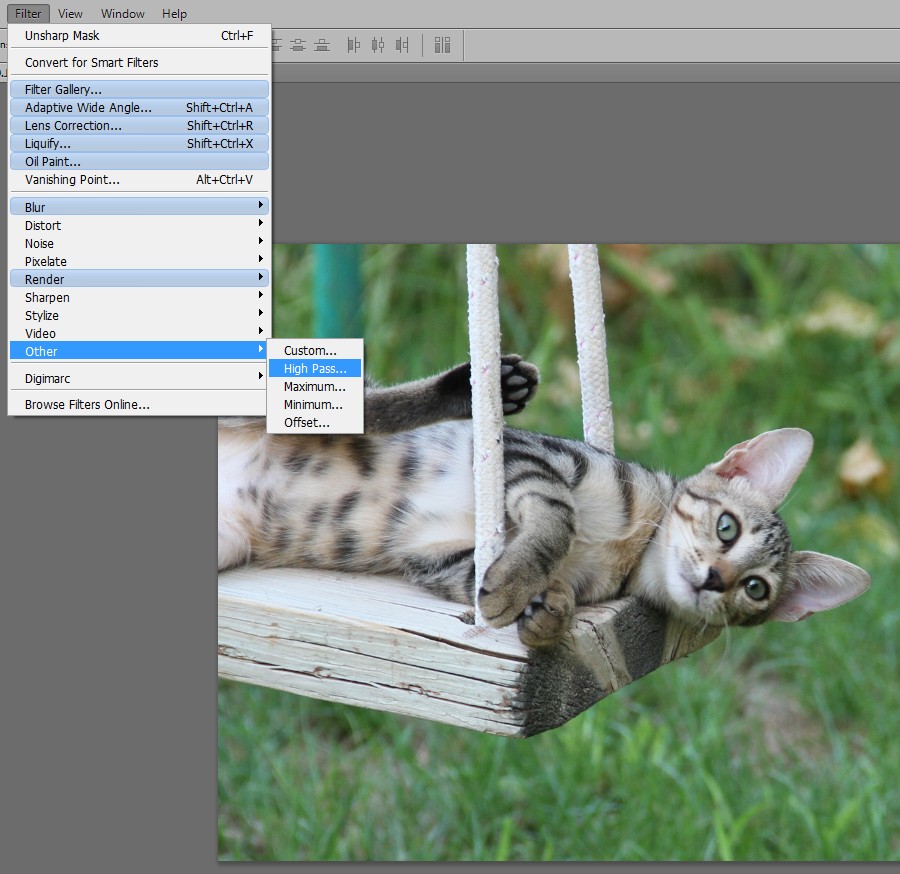Click the Distribute Left Edges icon
Viewport: 900px width, 874px height.
[353, 45]
